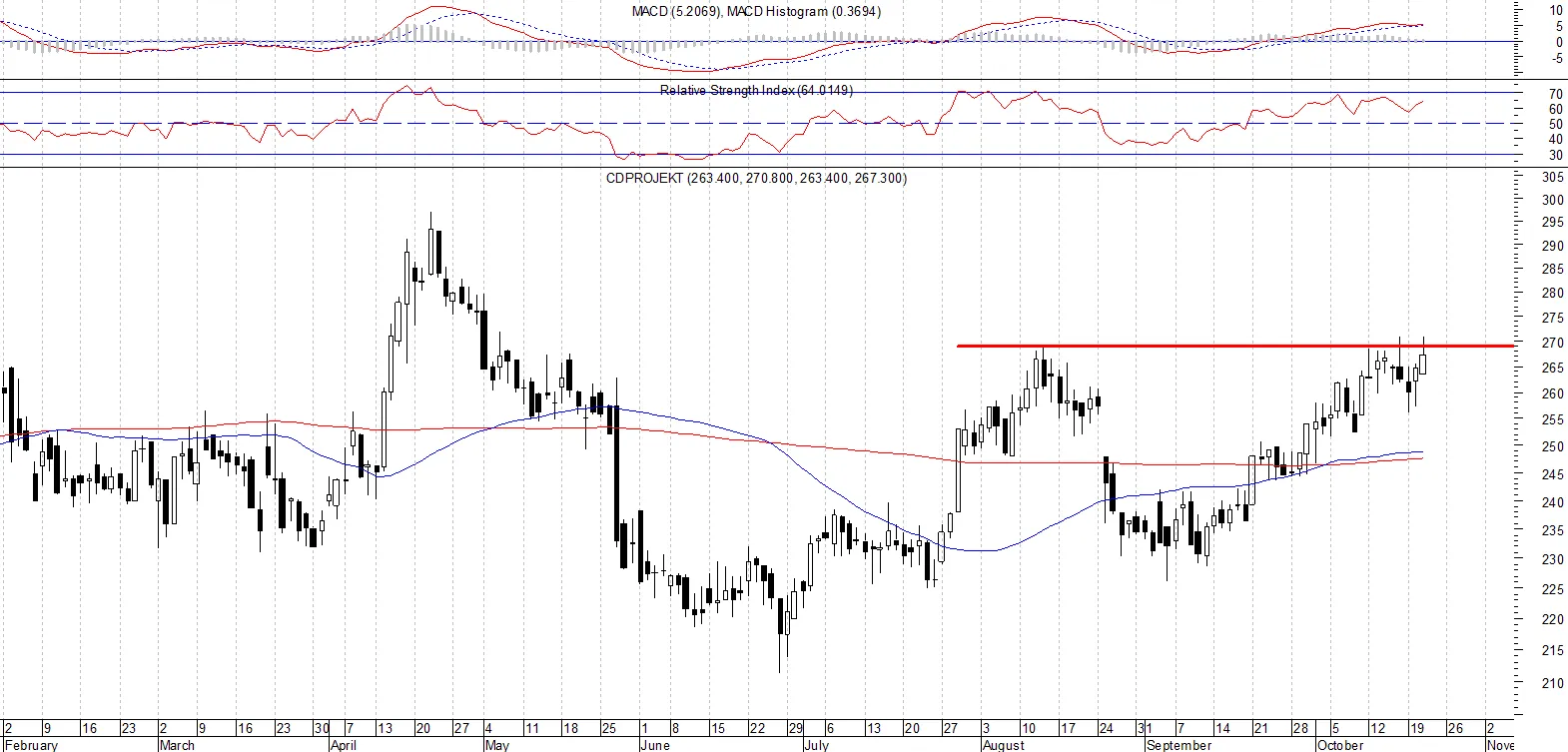Click the RSI 70 axis value

coord(1556,94)
